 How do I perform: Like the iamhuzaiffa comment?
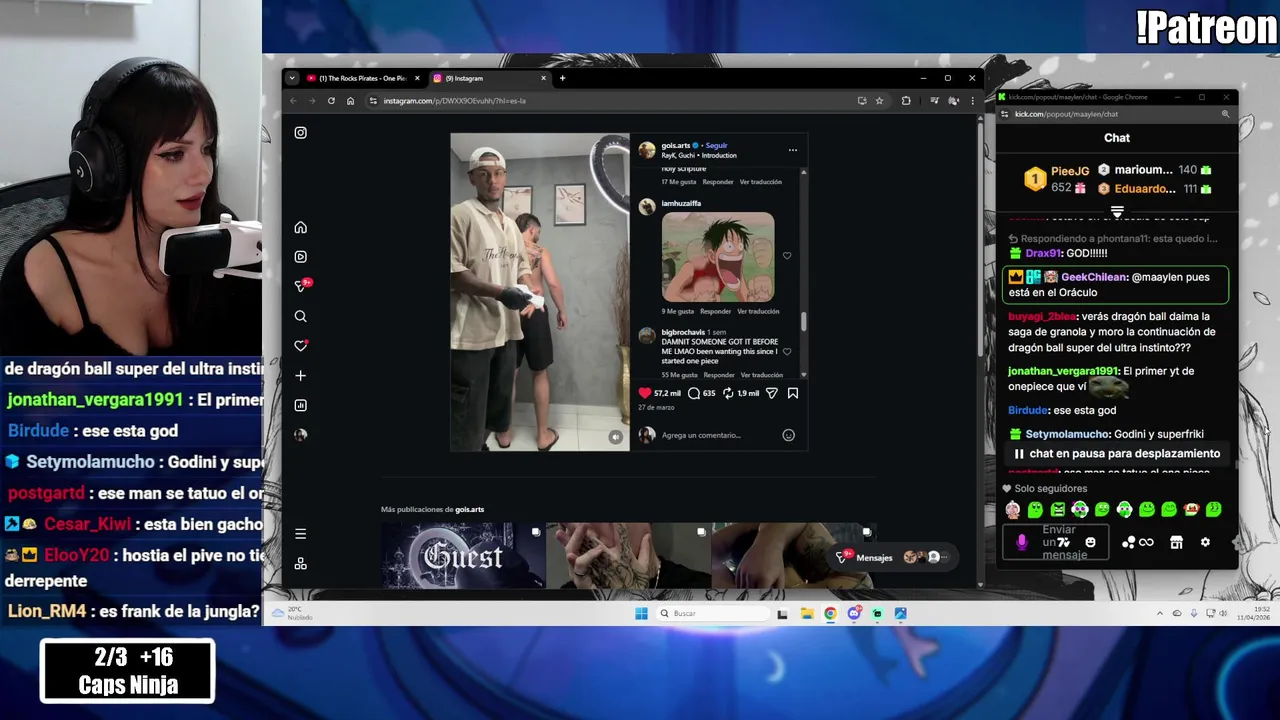tap(787, 256)
